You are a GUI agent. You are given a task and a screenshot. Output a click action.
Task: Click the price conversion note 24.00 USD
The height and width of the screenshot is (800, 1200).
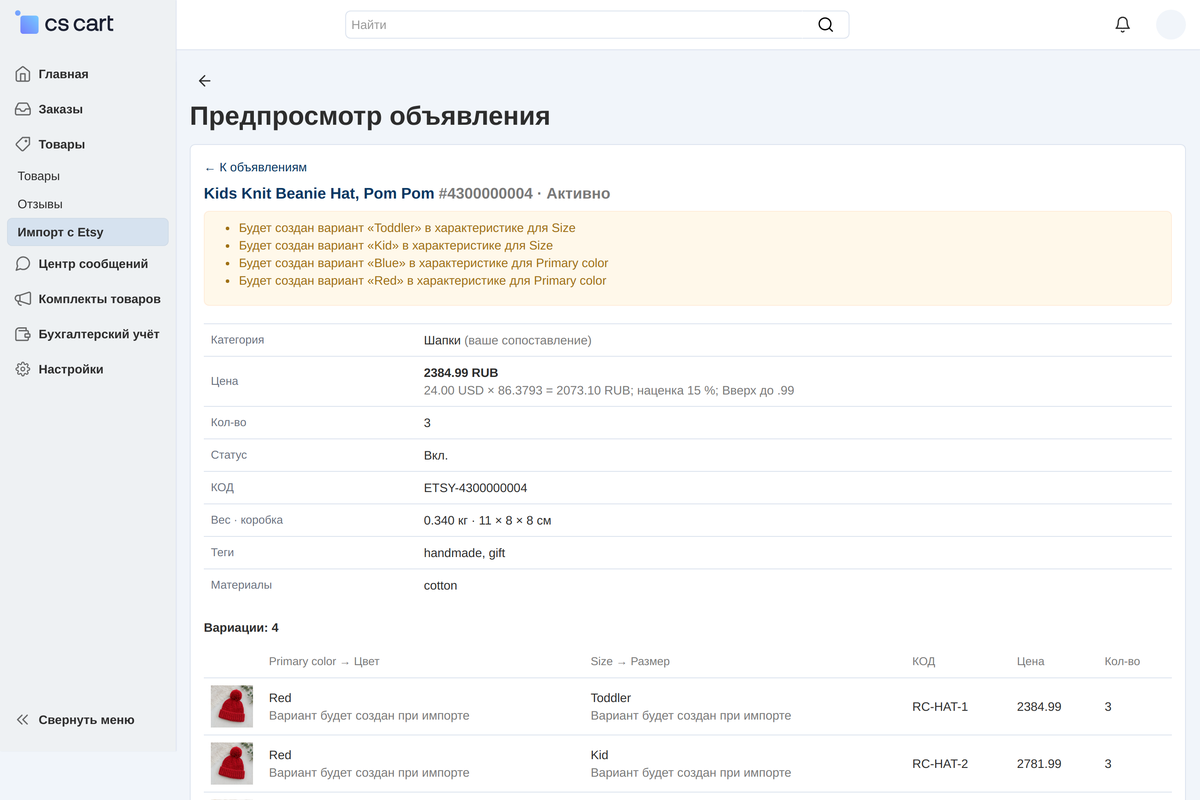[x=609, y=391]
